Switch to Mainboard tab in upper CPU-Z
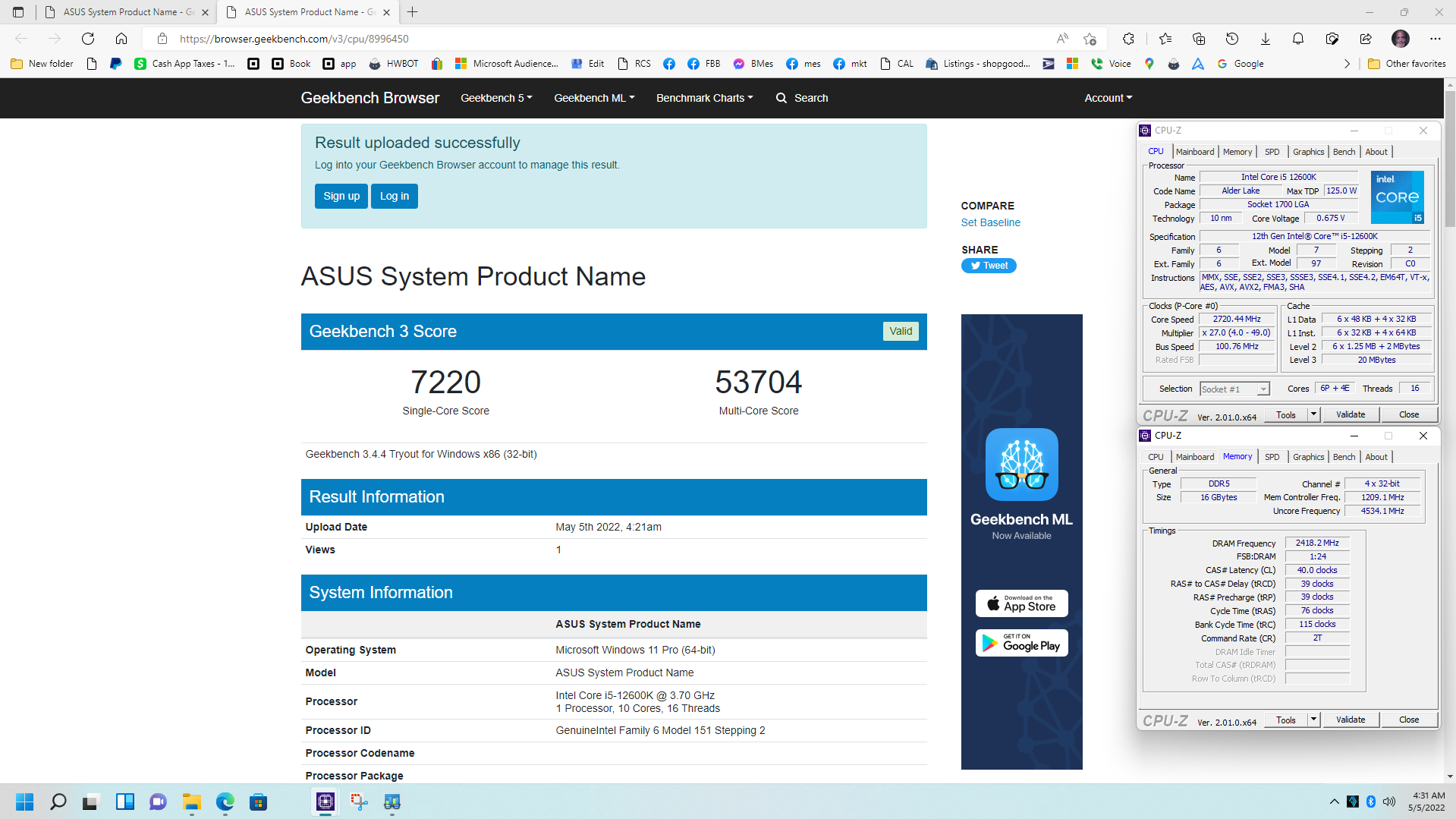The width and height of the screenshot is (1456, 819). click(x=1194, y=152)
